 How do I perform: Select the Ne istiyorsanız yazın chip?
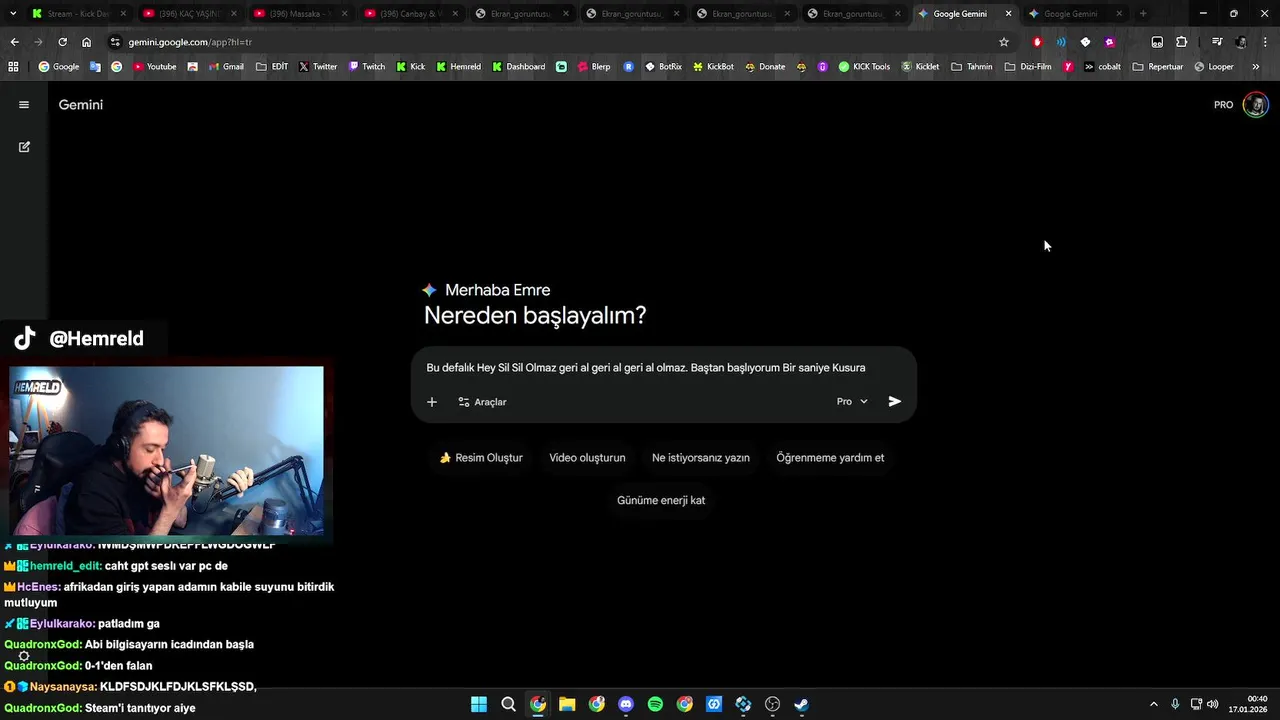pos(701,458)
